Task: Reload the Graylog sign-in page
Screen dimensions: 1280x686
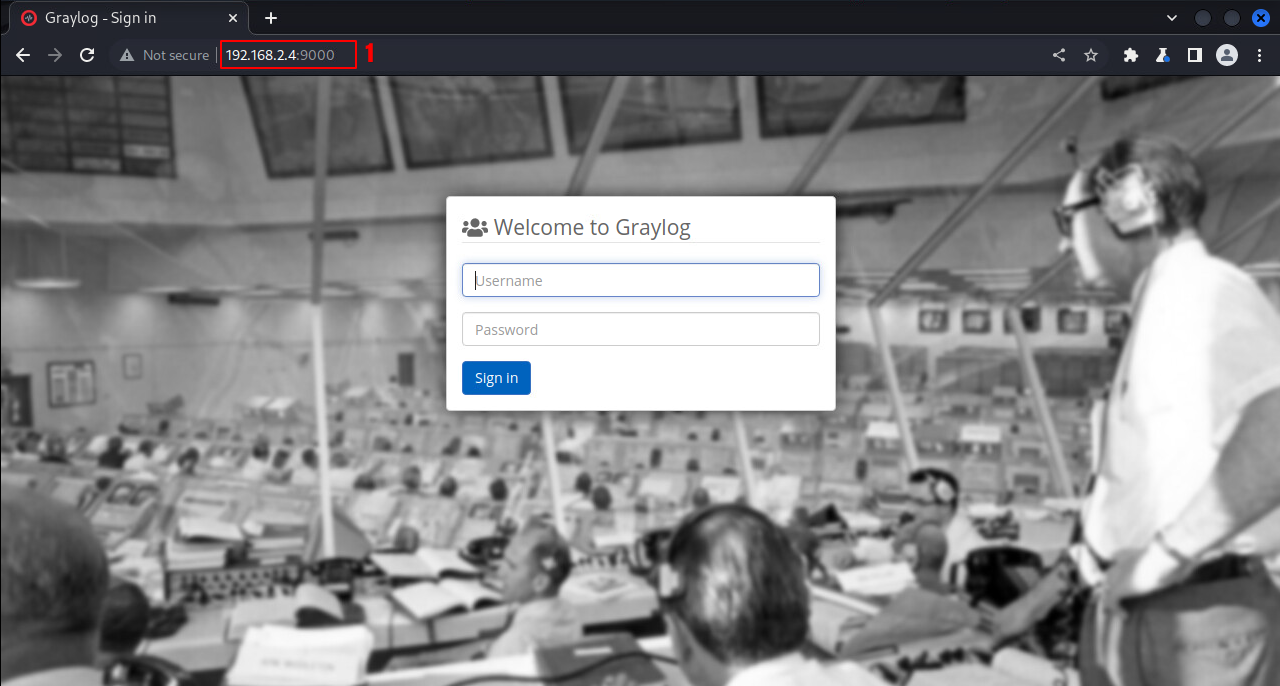Action: 87,55
